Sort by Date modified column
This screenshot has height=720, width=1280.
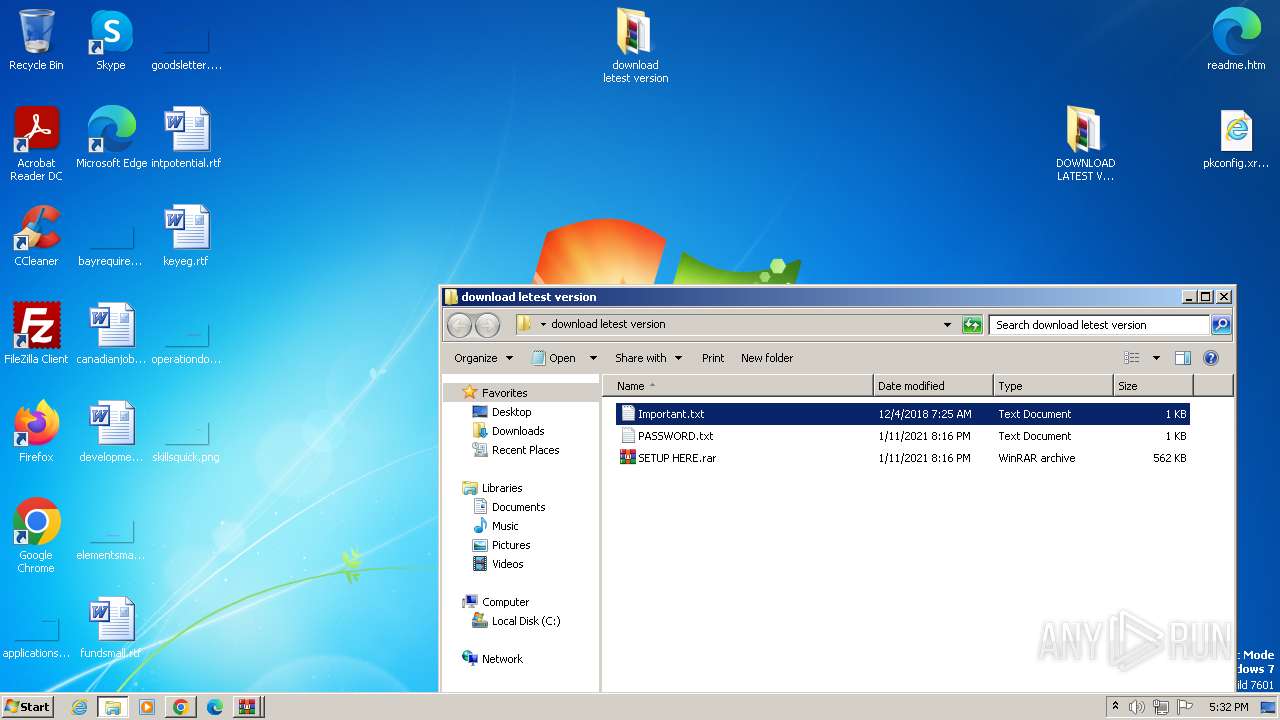(933, 386)
